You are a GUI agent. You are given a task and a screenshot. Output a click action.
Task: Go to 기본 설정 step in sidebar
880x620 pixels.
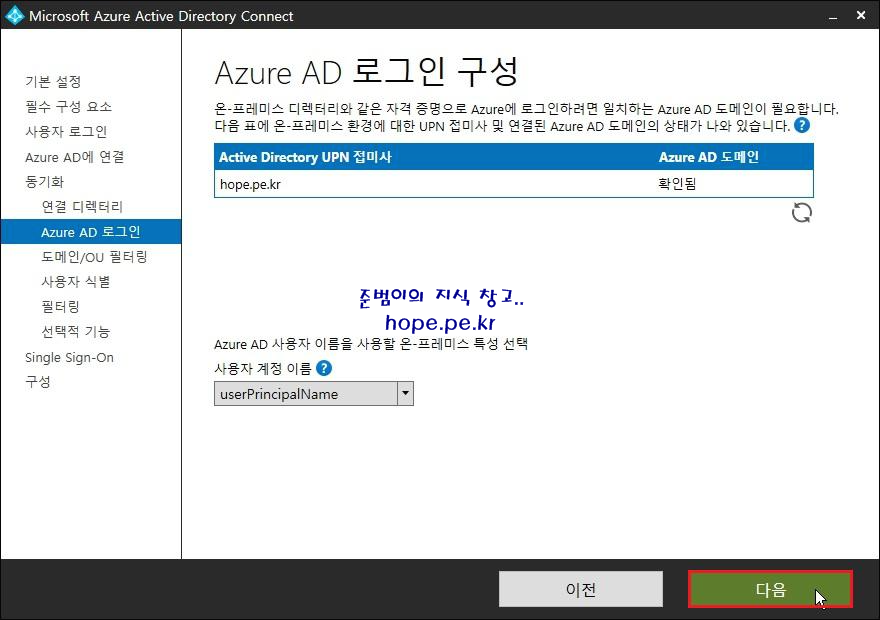53,82
